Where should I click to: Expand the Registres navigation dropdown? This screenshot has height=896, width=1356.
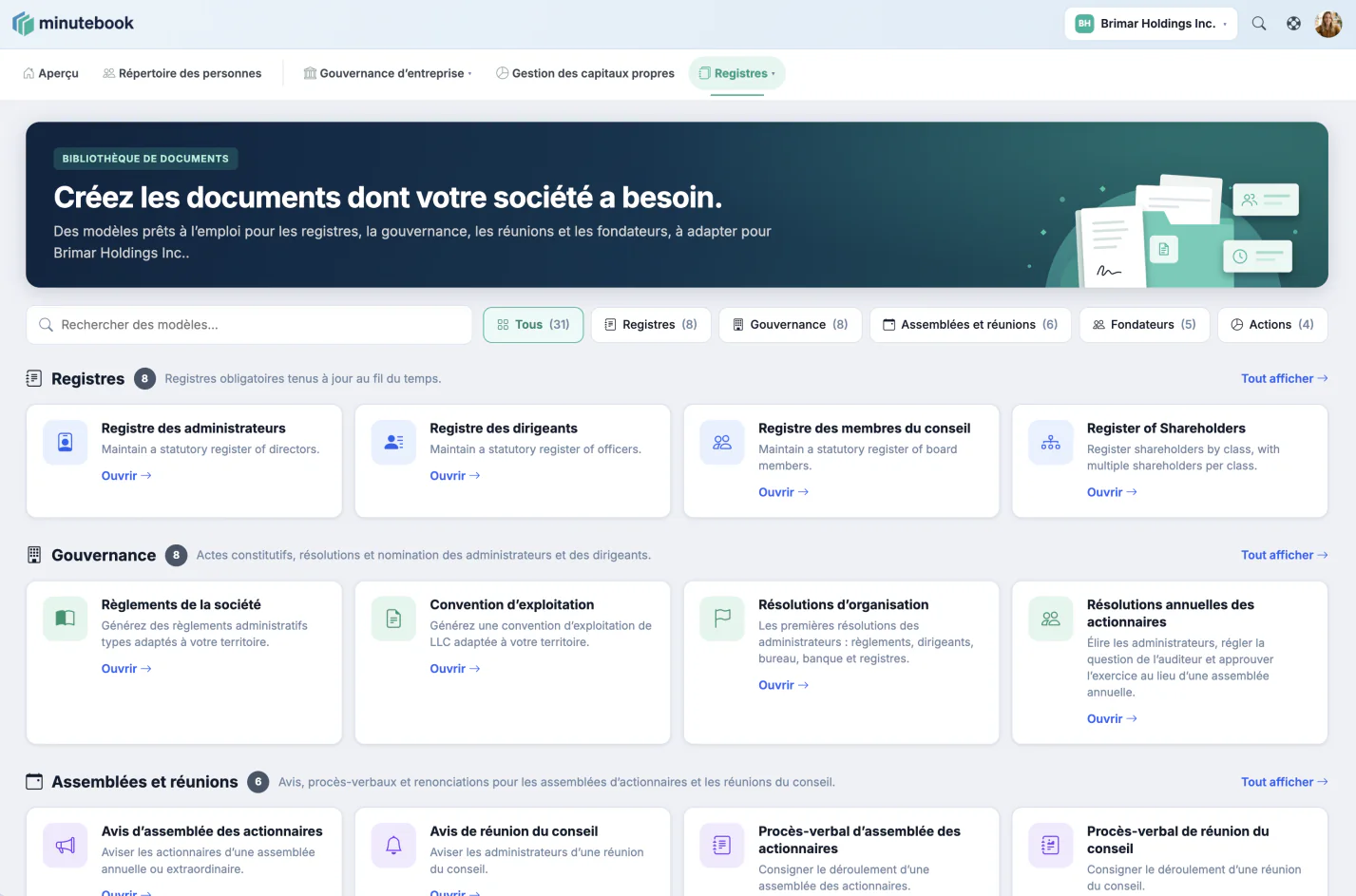click(737, 73)
